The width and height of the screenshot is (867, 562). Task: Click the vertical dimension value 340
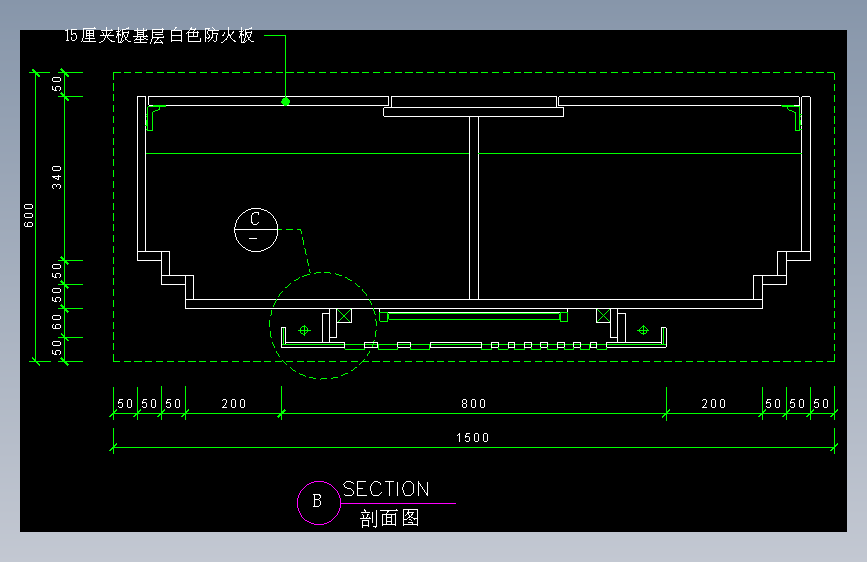click(x=57, y=177)
